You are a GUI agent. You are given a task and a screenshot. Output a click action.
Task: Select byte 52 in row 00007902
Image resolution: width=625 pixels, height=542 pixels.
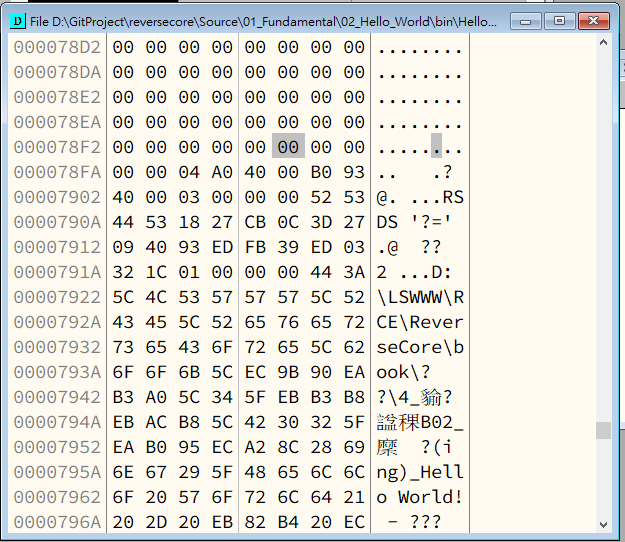[x=321, y=197]
